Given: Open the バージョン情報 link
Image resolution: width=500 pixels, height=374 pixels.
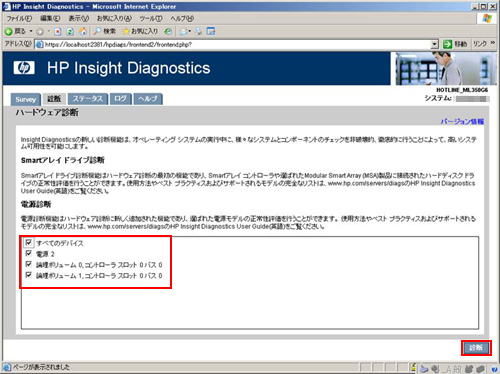Looking at the screenshot, I should tap(462, 121).
